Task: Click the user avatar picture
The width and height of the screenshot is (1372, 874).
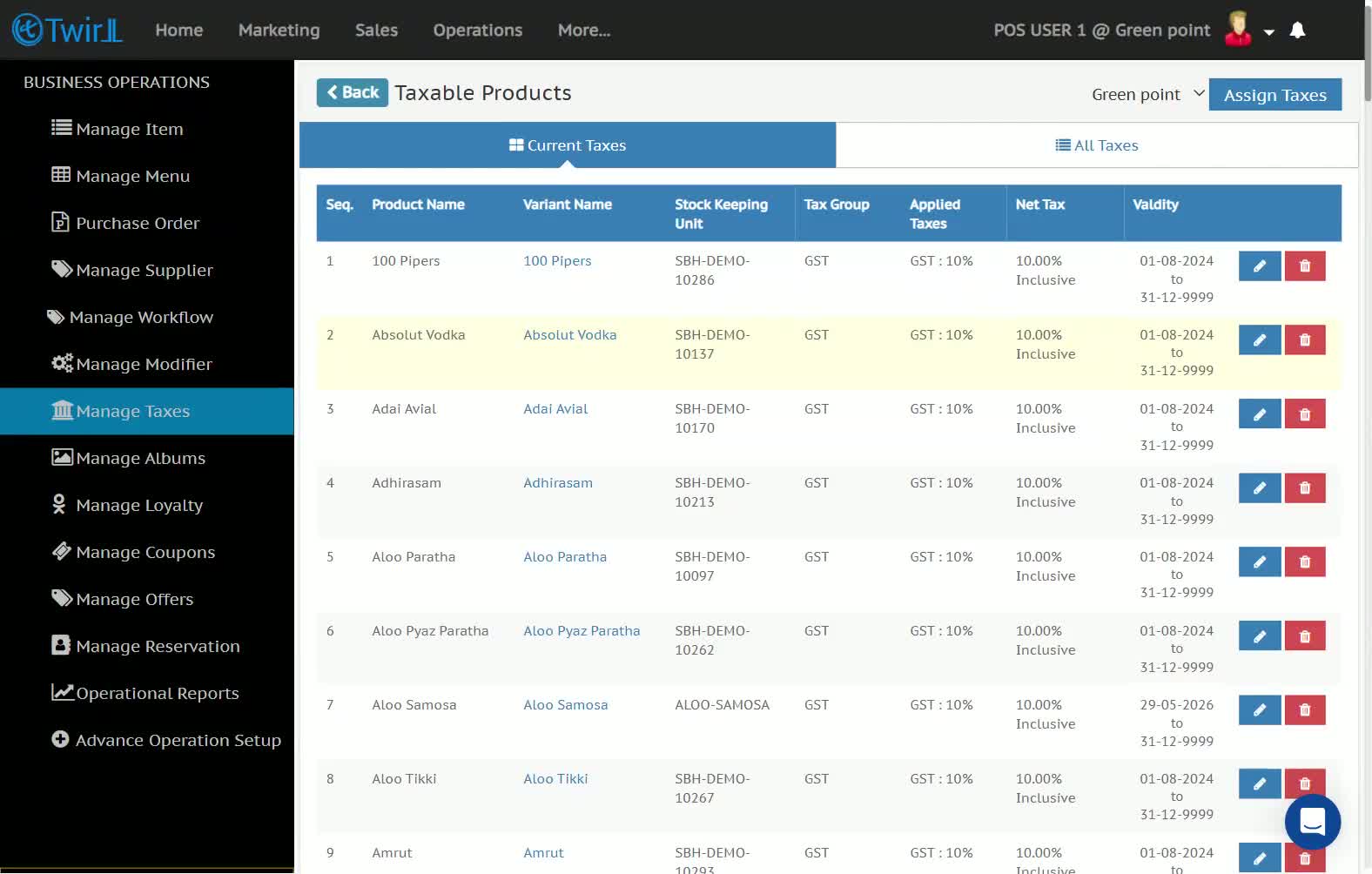Action: coord(1238,29)
